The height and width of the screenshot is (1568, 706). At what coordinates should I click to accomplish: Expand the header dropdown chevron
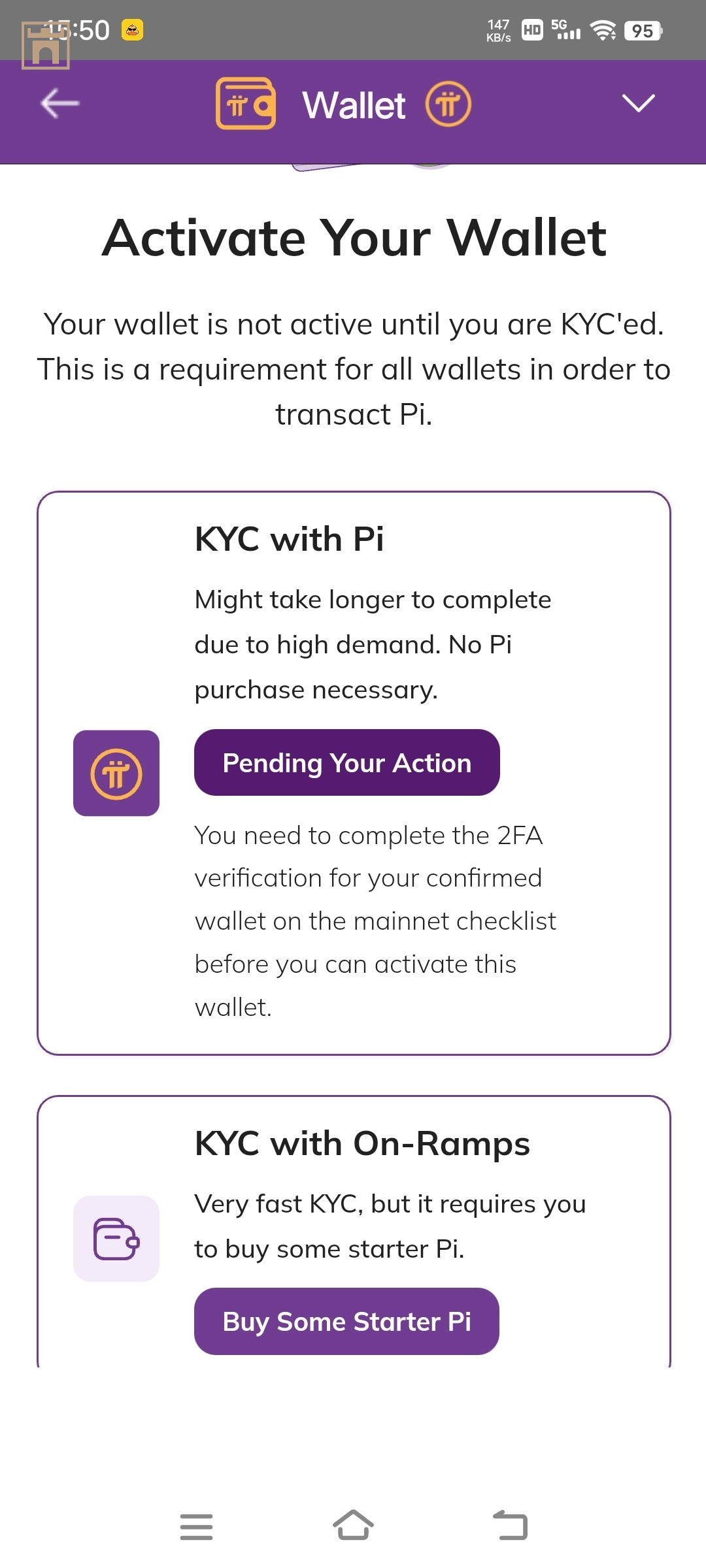(x=638, y=103)
